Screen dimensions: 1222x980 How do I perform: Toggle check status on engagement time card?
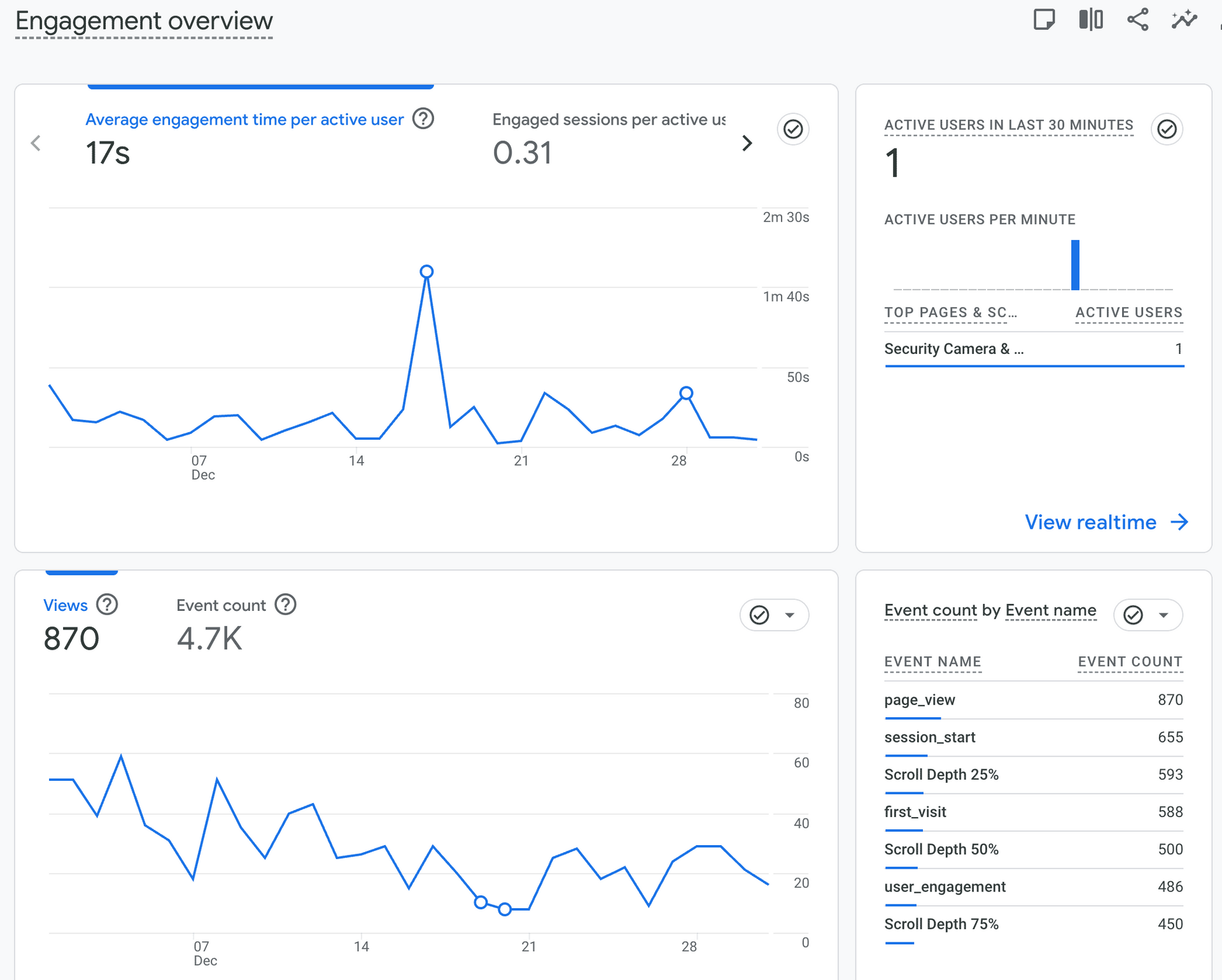[x=792, y=130]
